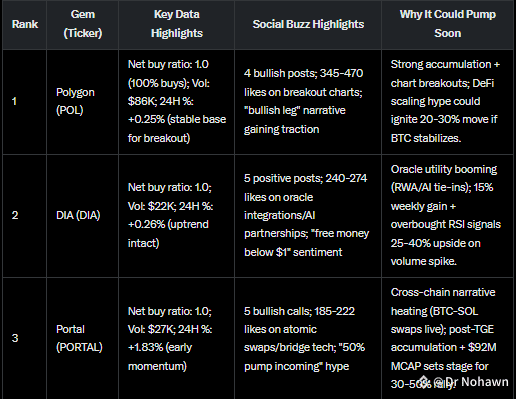
Task: Click the Oracle utility booming reason cell
Action: (447, 216)
